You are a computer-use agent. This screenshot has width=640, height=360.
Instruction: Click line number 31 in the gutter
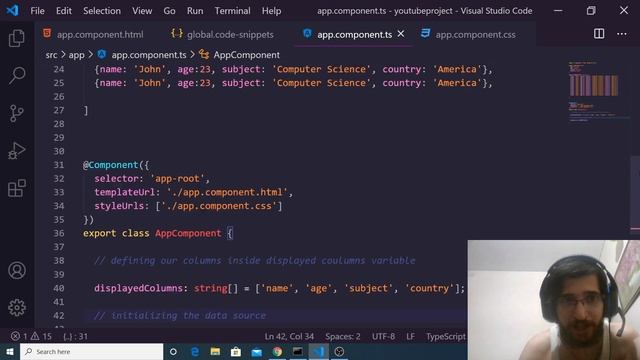pyautogui.click(x=59, y=165)
